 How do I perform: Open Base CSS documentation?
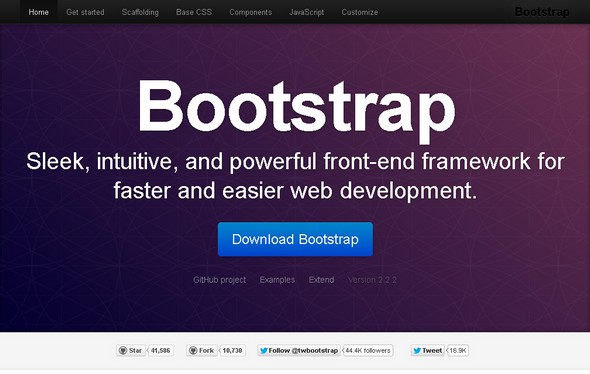(x=194, y=12)
